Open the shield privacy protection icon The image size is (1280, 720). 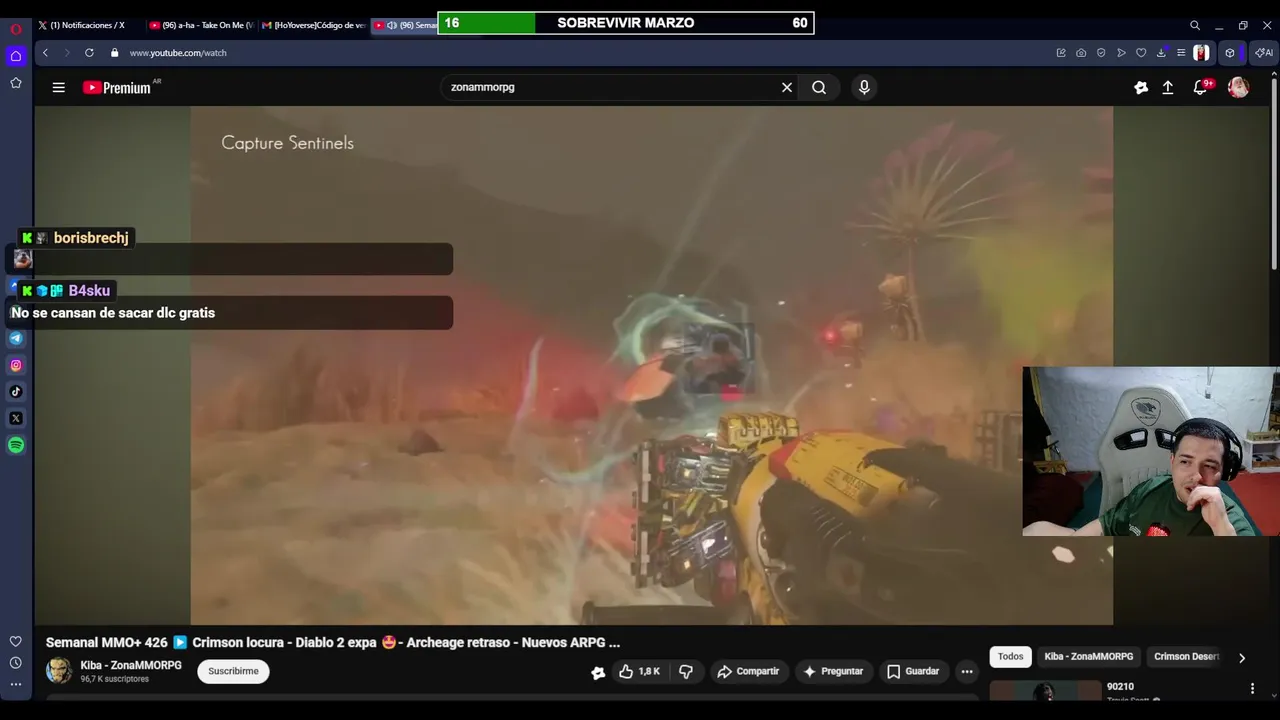(1101, 53)
